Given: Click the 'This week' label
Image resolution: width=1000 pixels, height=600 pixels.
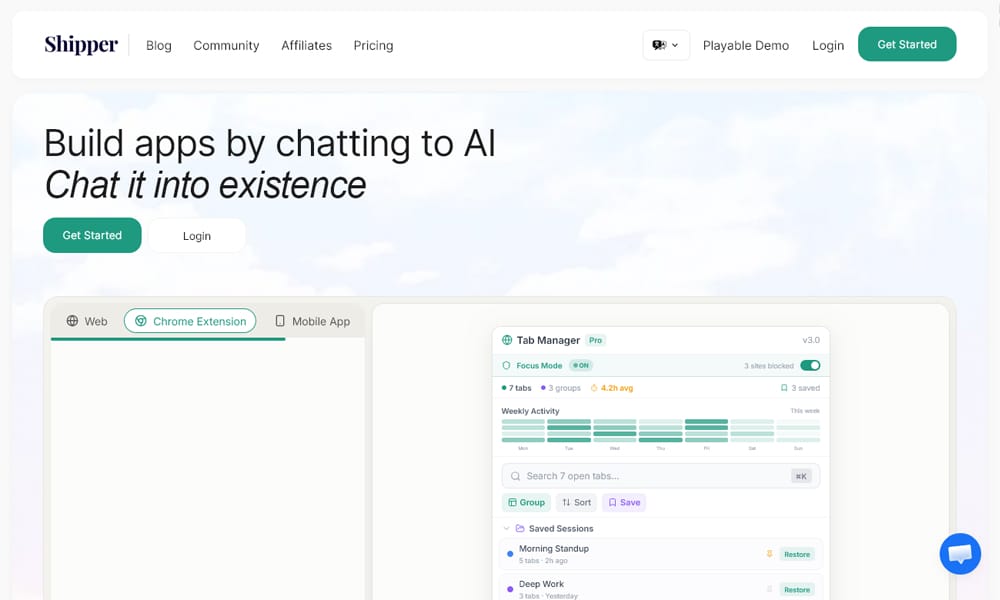Looking at the screenshot, I should click(805, 411).
